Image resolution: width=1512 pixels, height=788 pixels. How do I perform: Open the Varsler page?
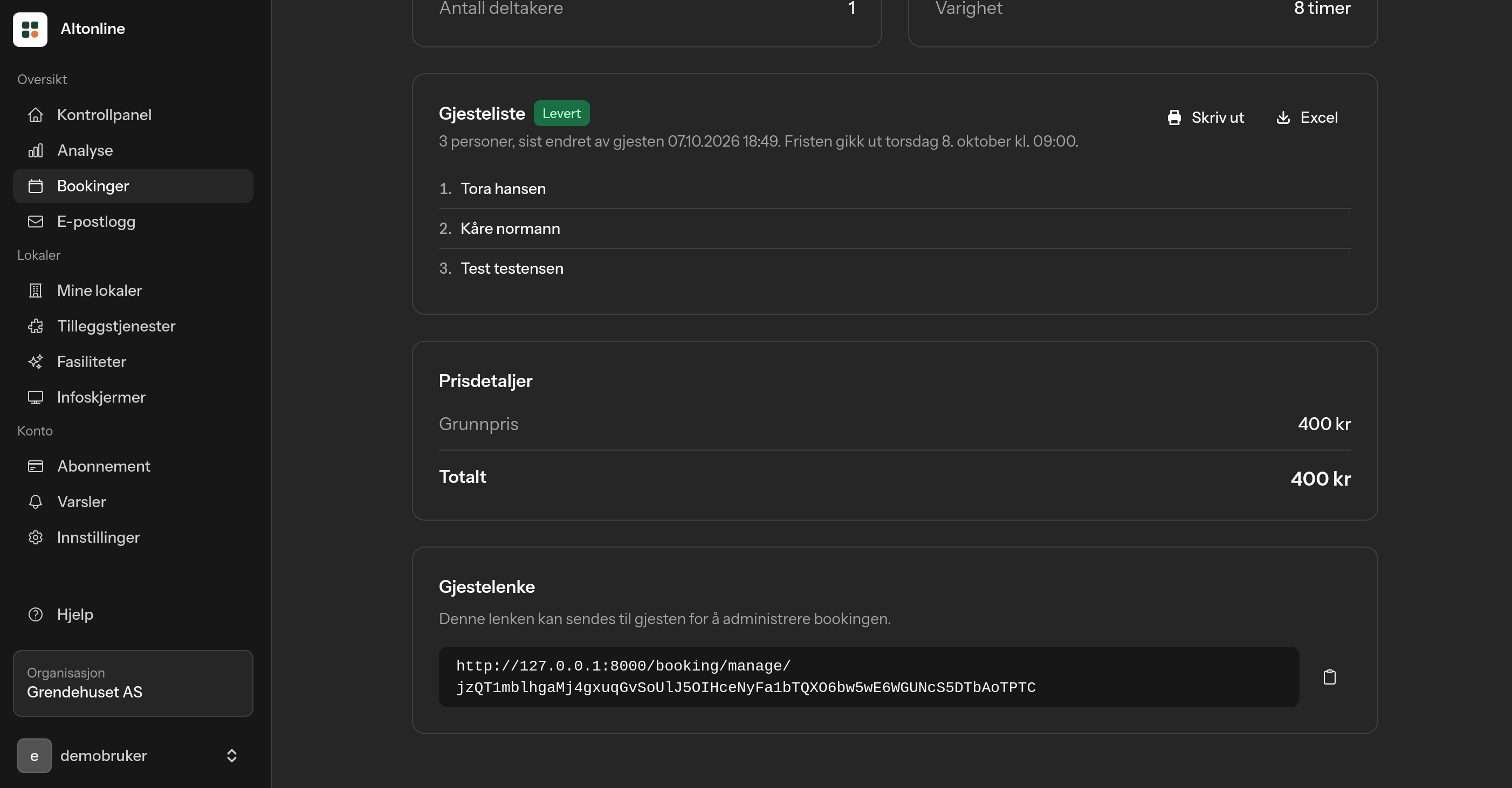(133, 502)
